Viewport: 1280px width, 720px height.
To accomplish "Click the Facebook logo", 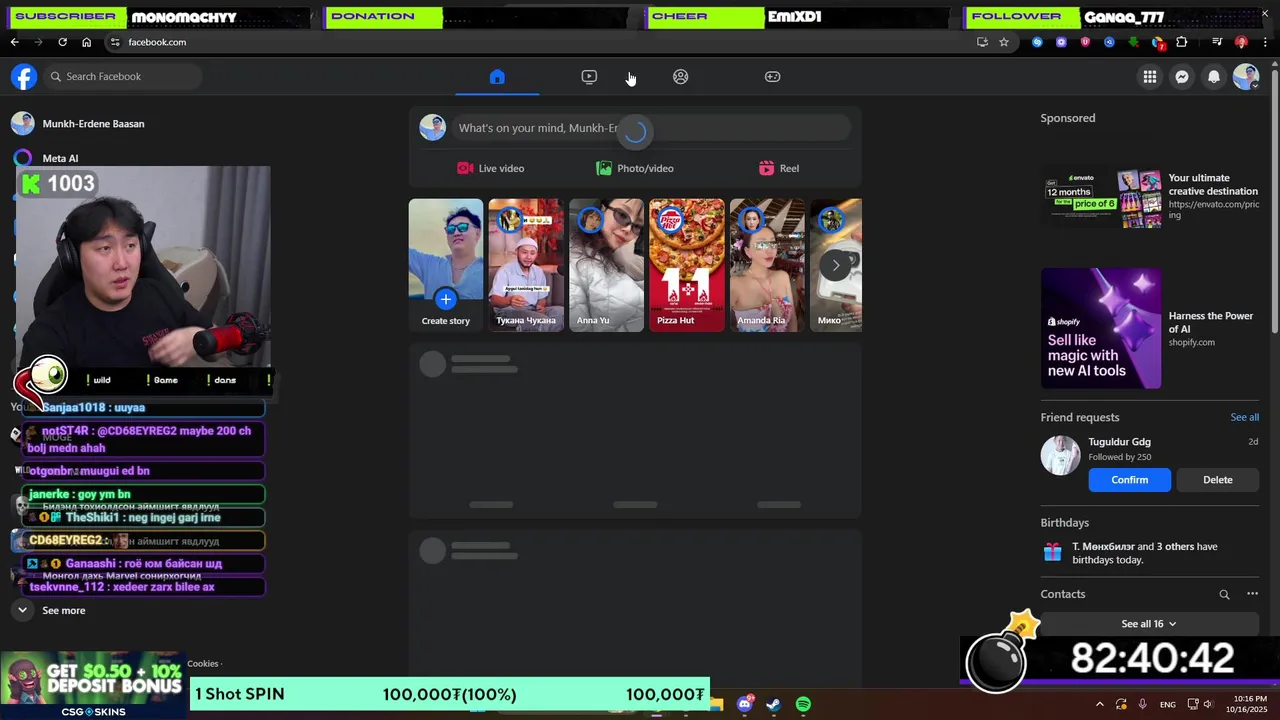I will point(24,77).
